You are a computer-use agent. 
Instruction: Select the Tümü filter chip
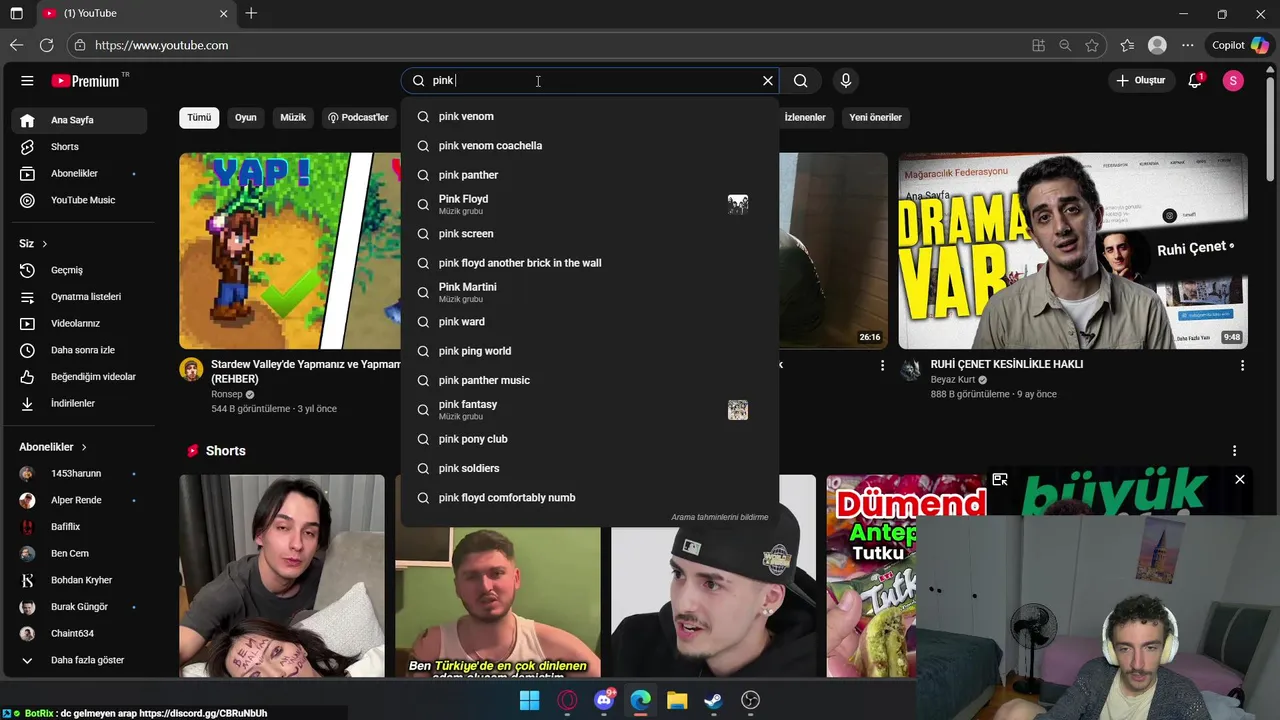(199, 117)
